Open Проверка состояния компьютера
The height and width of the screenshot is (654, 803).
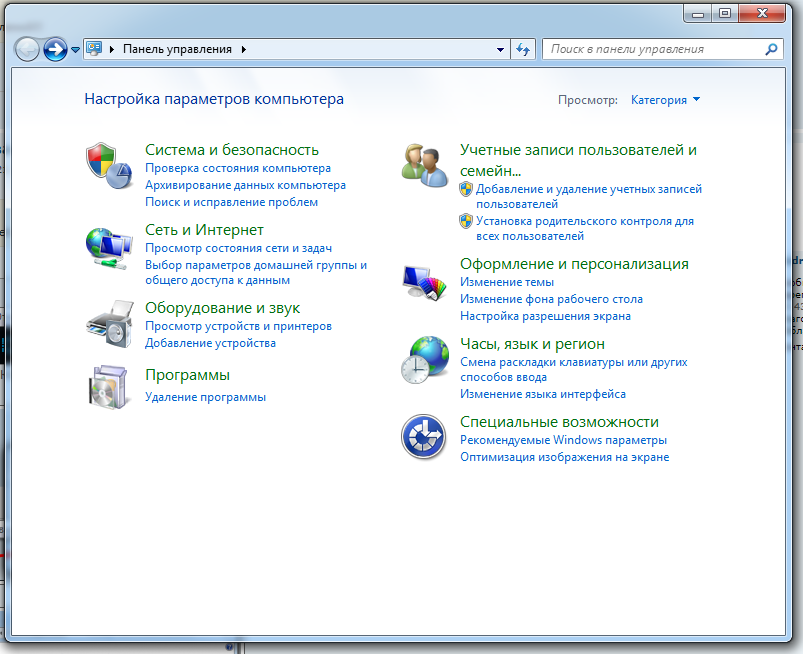click(x=238, y=168)
